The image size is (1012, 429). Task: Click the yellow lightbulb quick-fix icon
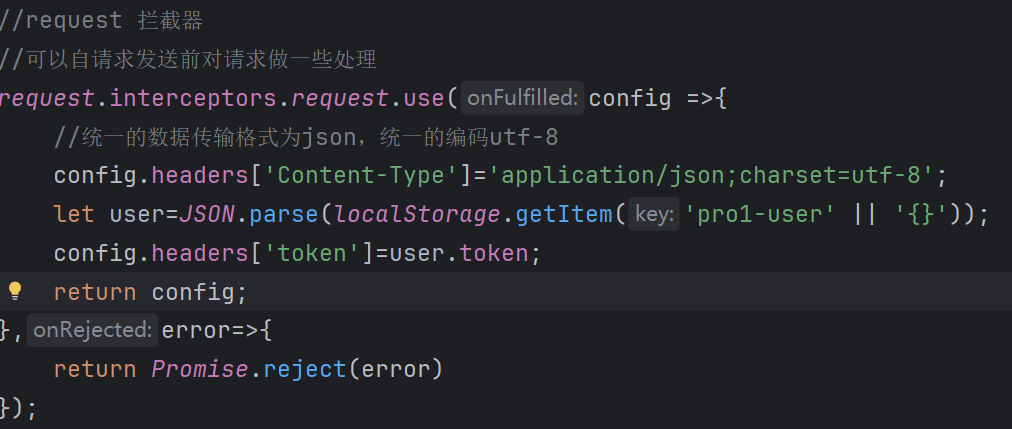pyautogui.click(x=15, y=291)
